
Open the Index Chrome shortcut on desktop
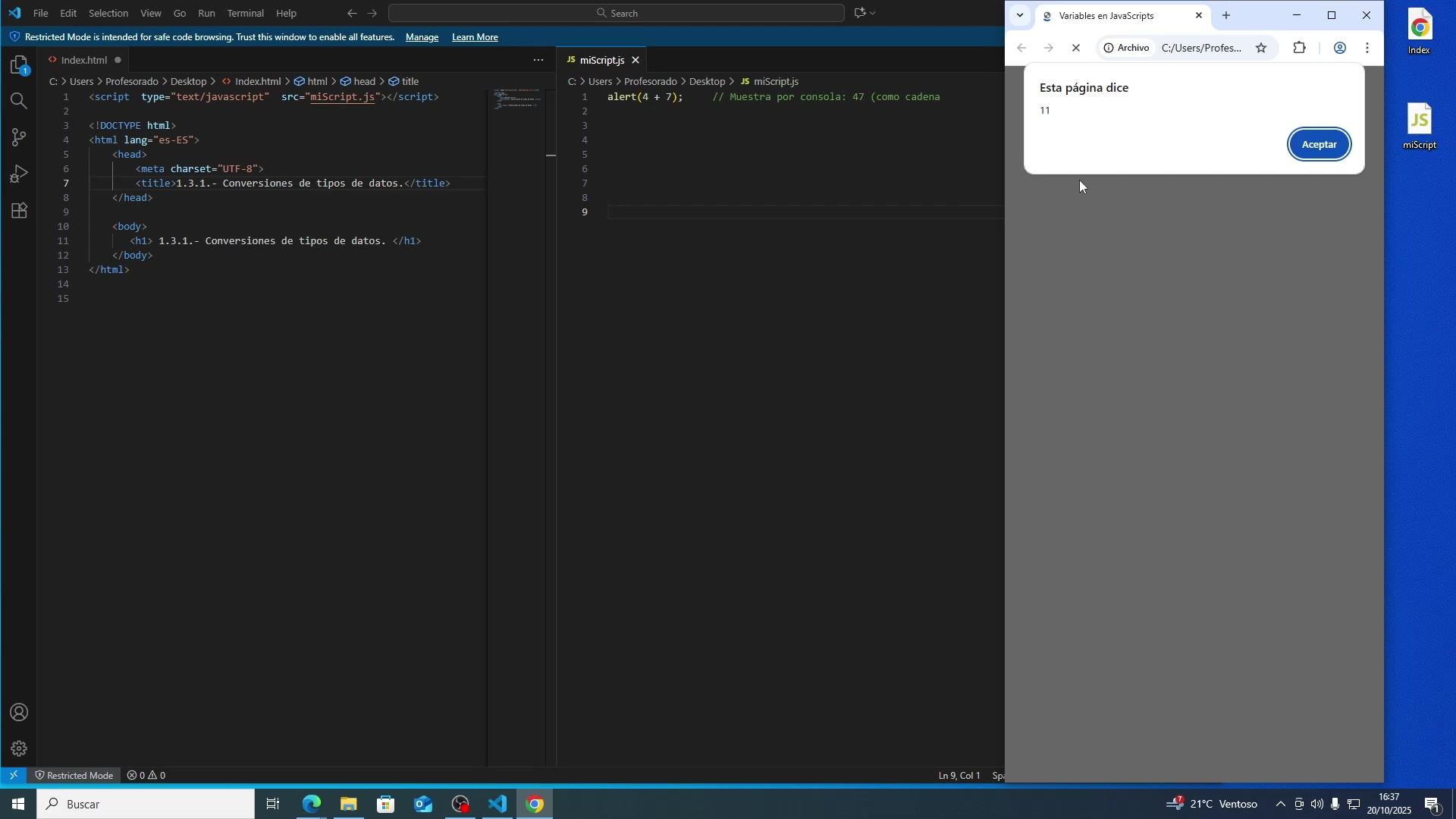click(x=1420, y=32)
